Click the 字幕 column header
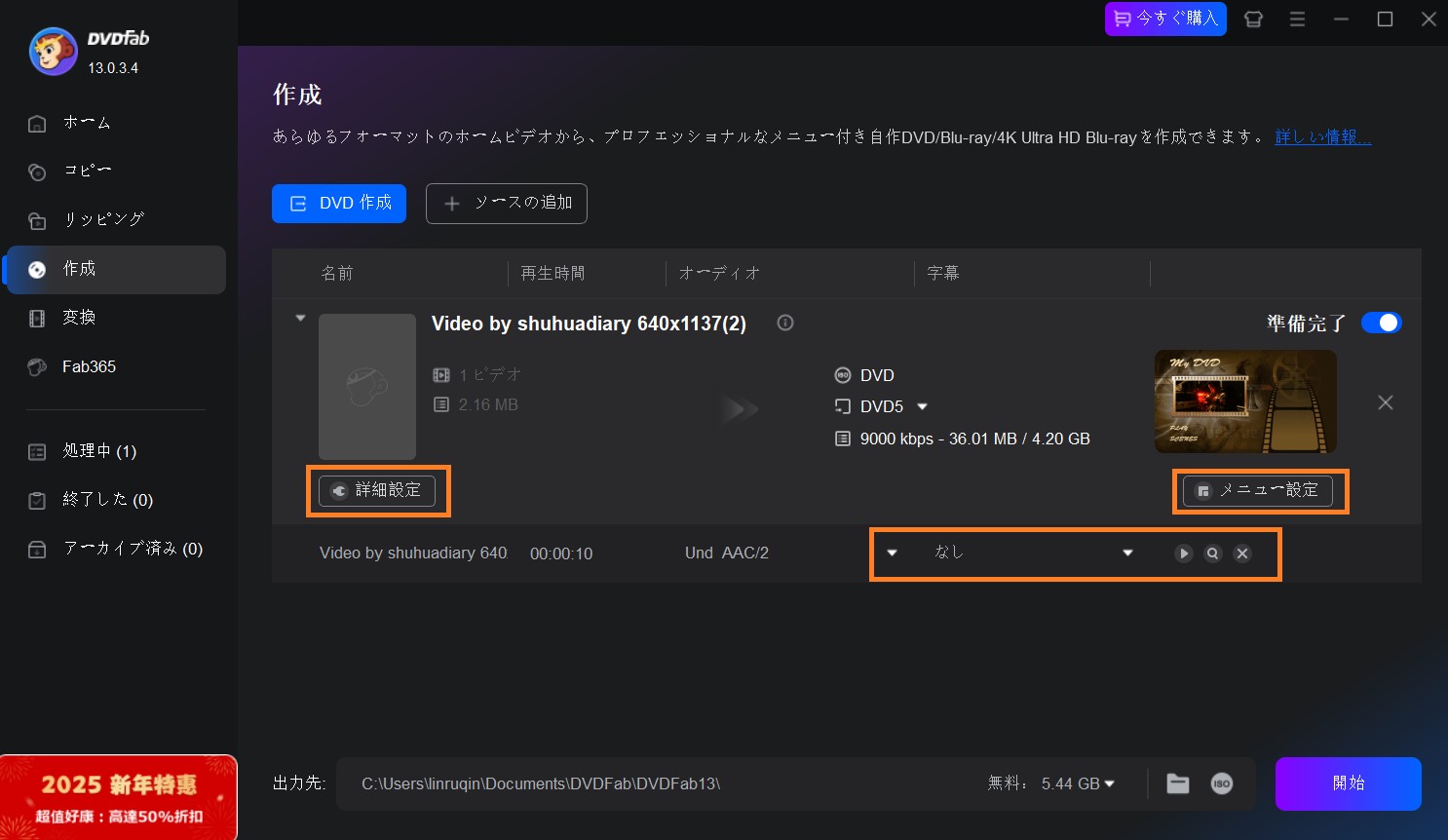 click(943, 274)
